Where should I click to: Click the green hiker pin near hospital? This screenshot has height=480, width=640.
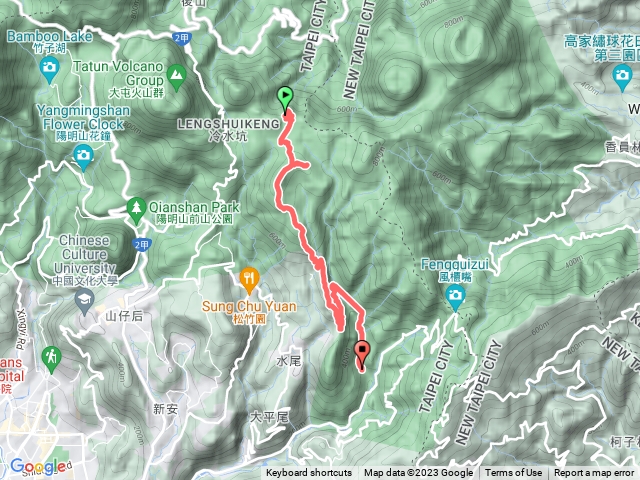pos(51,360)
